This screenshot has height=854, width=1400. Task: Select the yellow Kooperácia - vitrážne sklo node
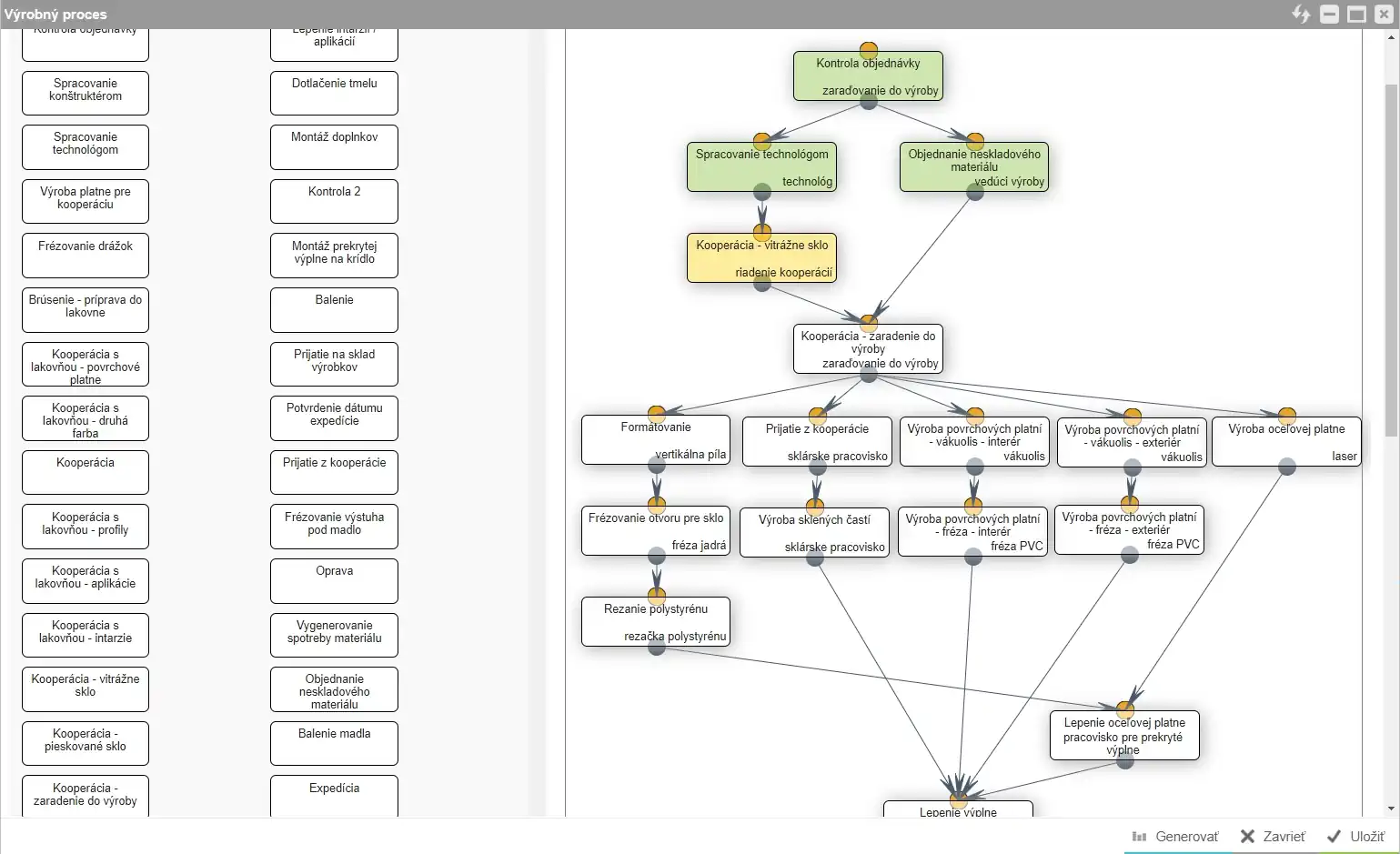[x=762, y=258]
